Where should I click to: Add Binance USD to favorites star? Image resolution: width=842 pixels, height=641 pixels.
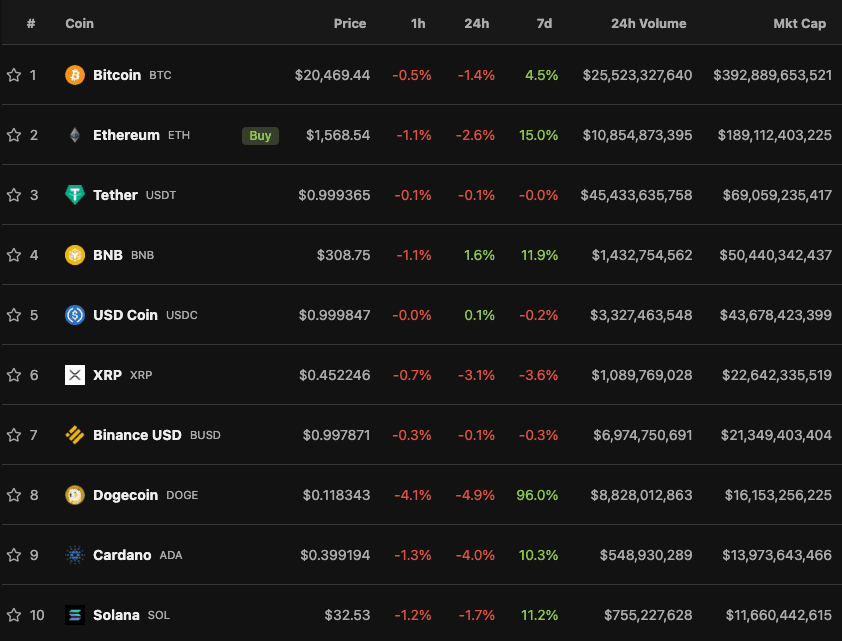click(14, 435)
